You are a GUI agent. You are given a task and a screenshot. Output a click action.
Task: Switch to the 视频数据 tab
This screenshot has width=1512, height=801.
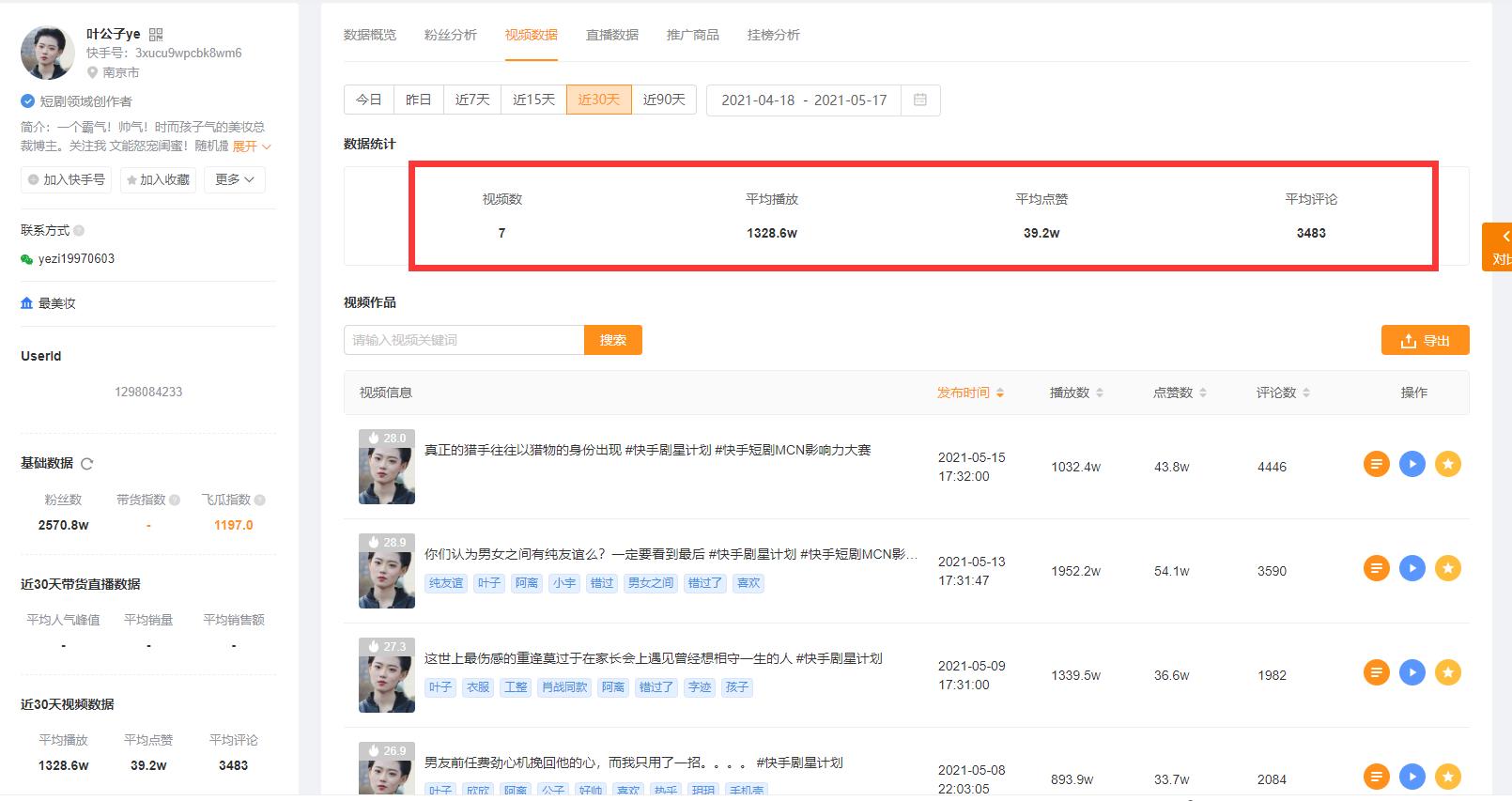[x=532, y=35]
